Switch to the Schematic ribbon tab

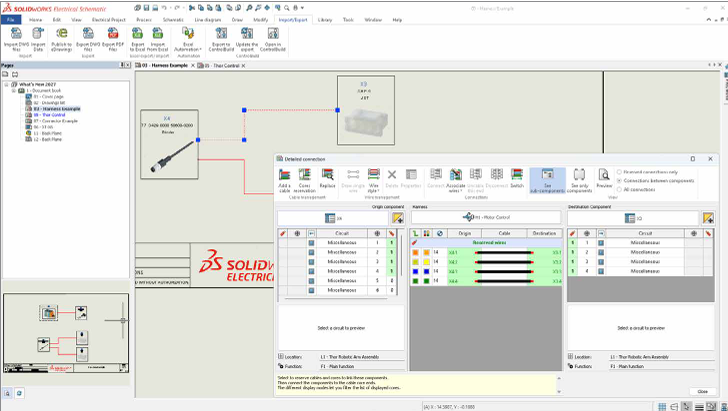click(x=173, y=20)
